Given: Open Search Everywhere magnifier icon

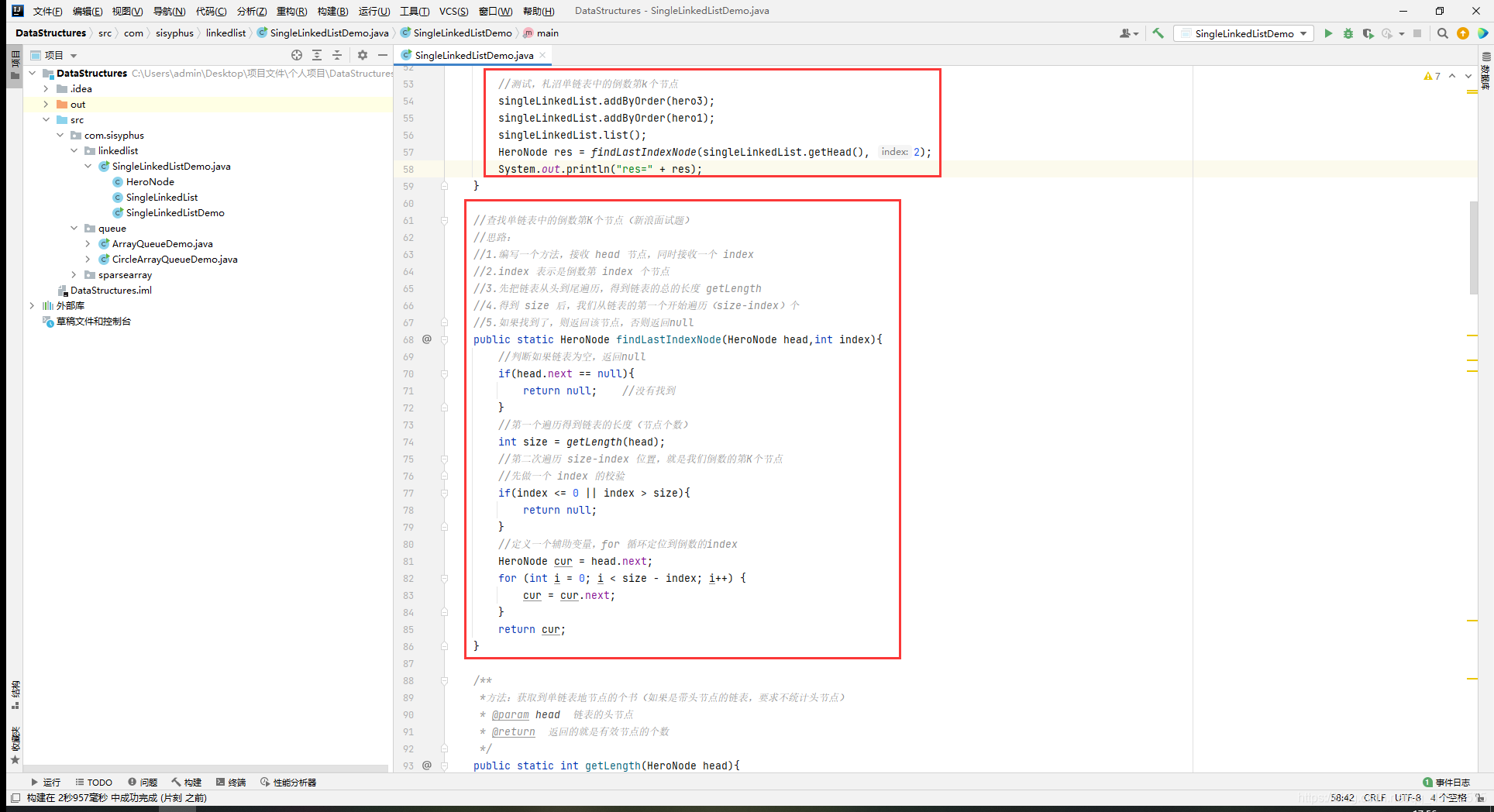Looking at the screenshot, I should click(x=1442, y=33).
